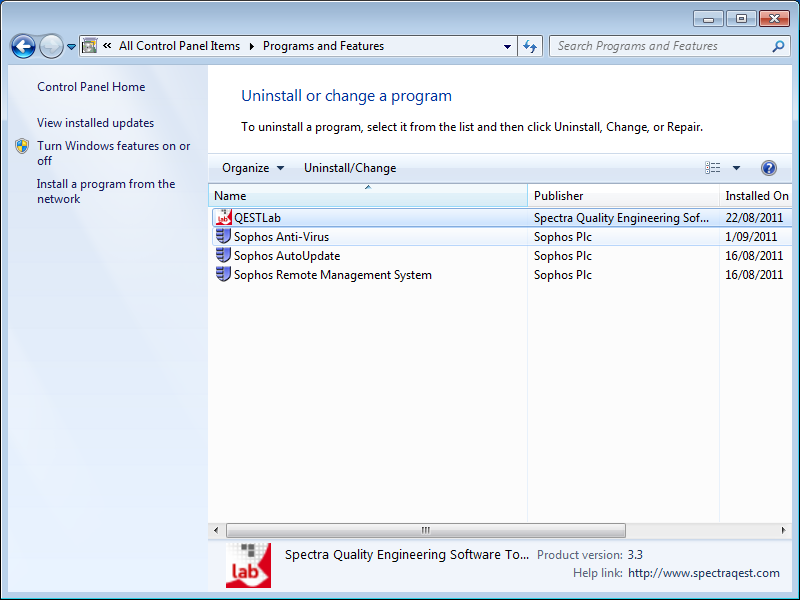
Task: Click the change view icon
Action: tap(712, 168)
